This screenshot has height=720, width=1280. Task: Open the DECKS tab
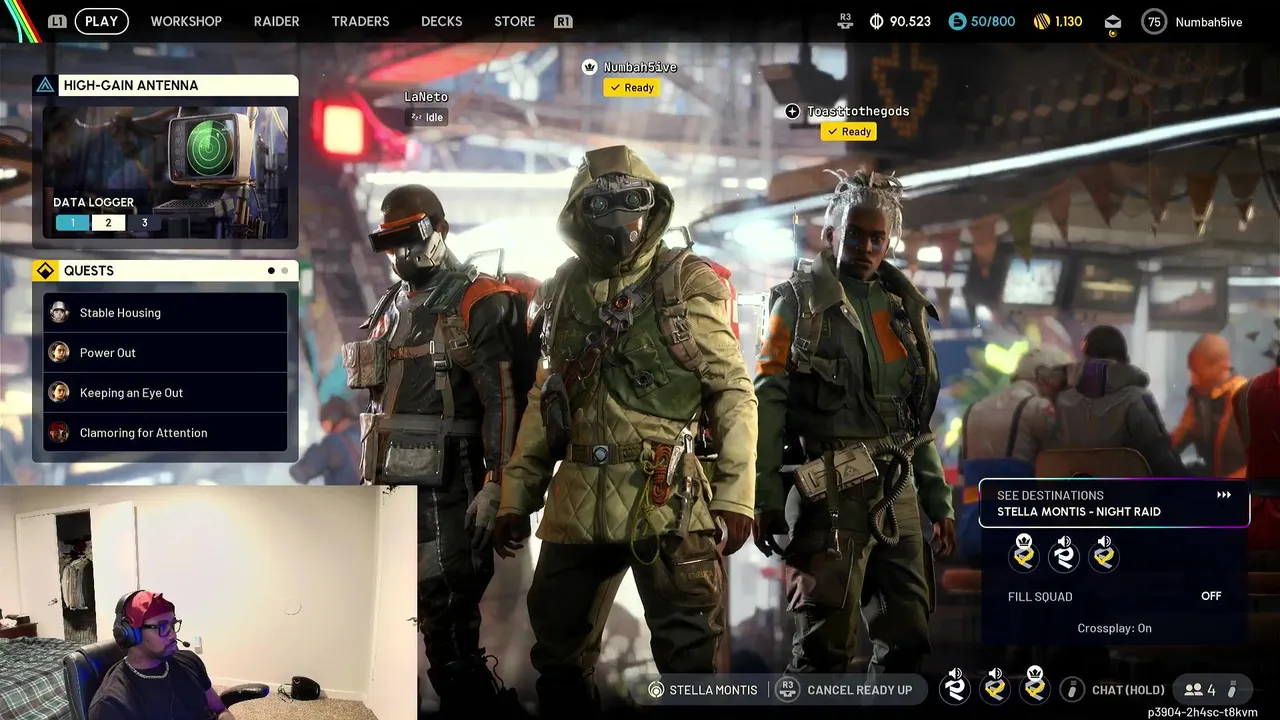441,21
